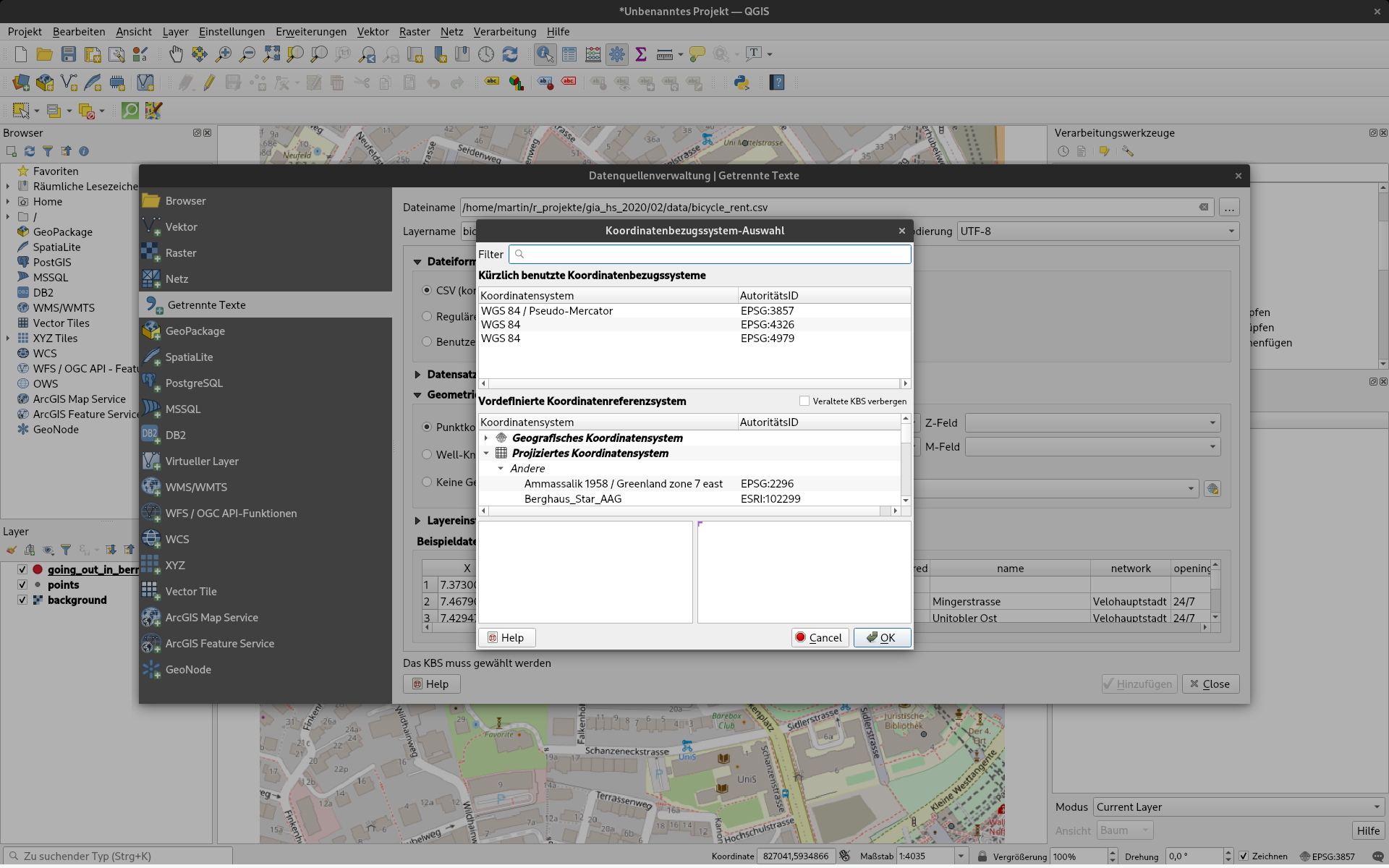Select the Pan Map hand tool

pos(176,54)
